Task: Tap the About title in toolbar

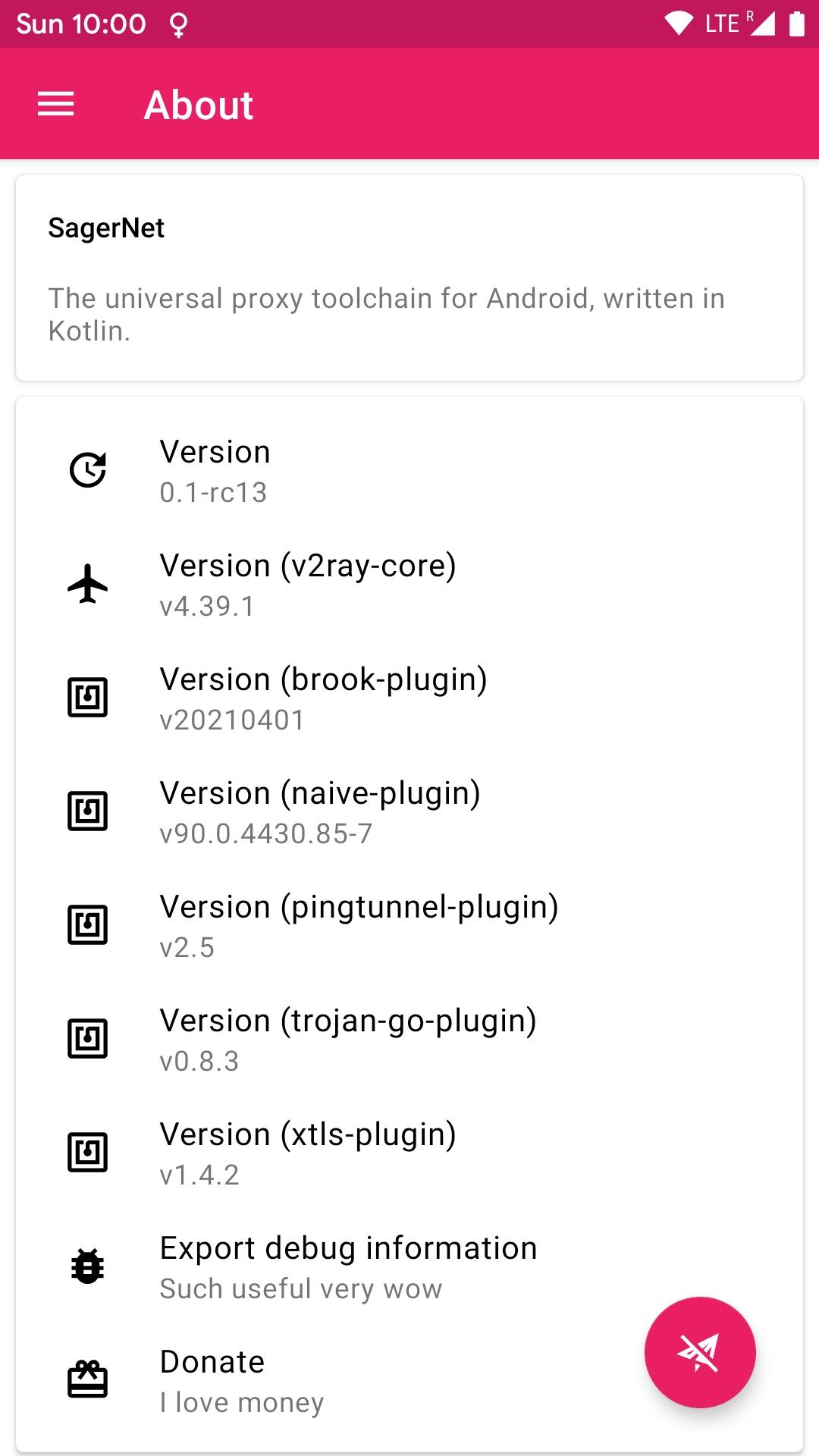Action: point(199,105)
